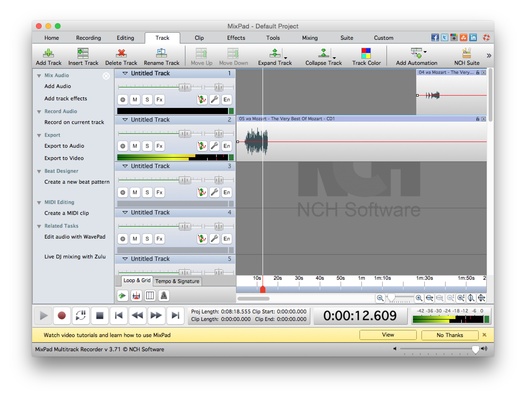526x400 pixels.
Task: Click the Delete Track toolbar icon
Action: coord(121,56)
